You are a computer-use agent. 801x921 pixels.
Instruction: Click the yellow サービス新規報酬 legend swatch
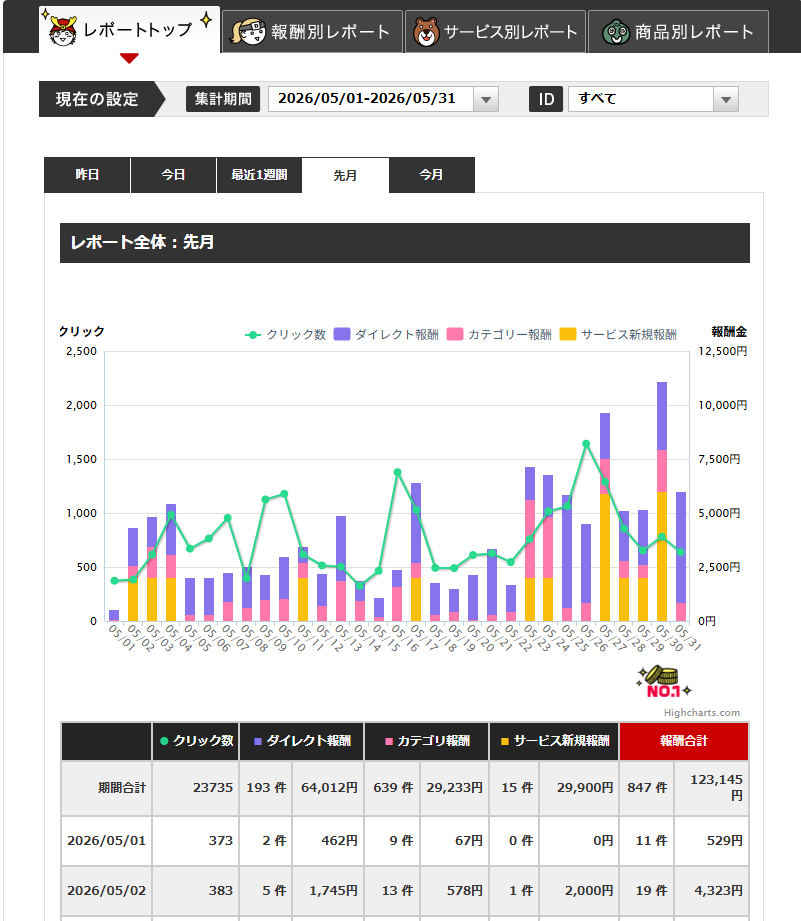568,334
